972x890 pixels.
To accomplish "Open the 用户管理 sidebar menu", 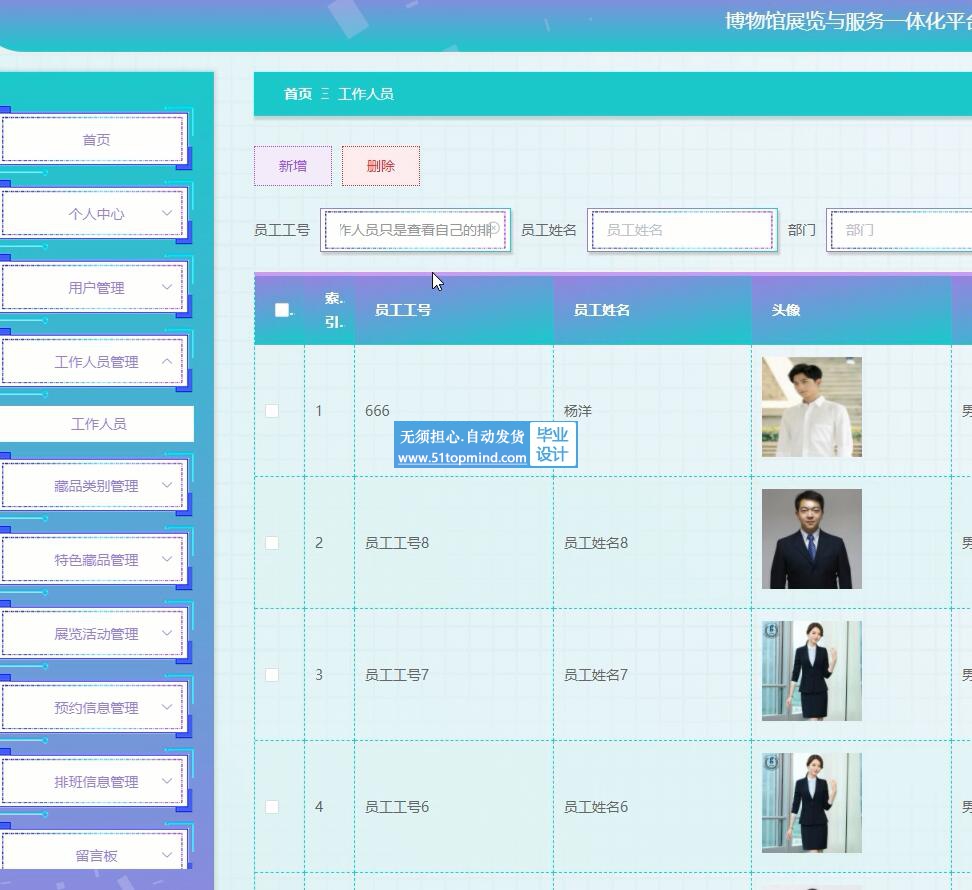I will coord(94,288).
